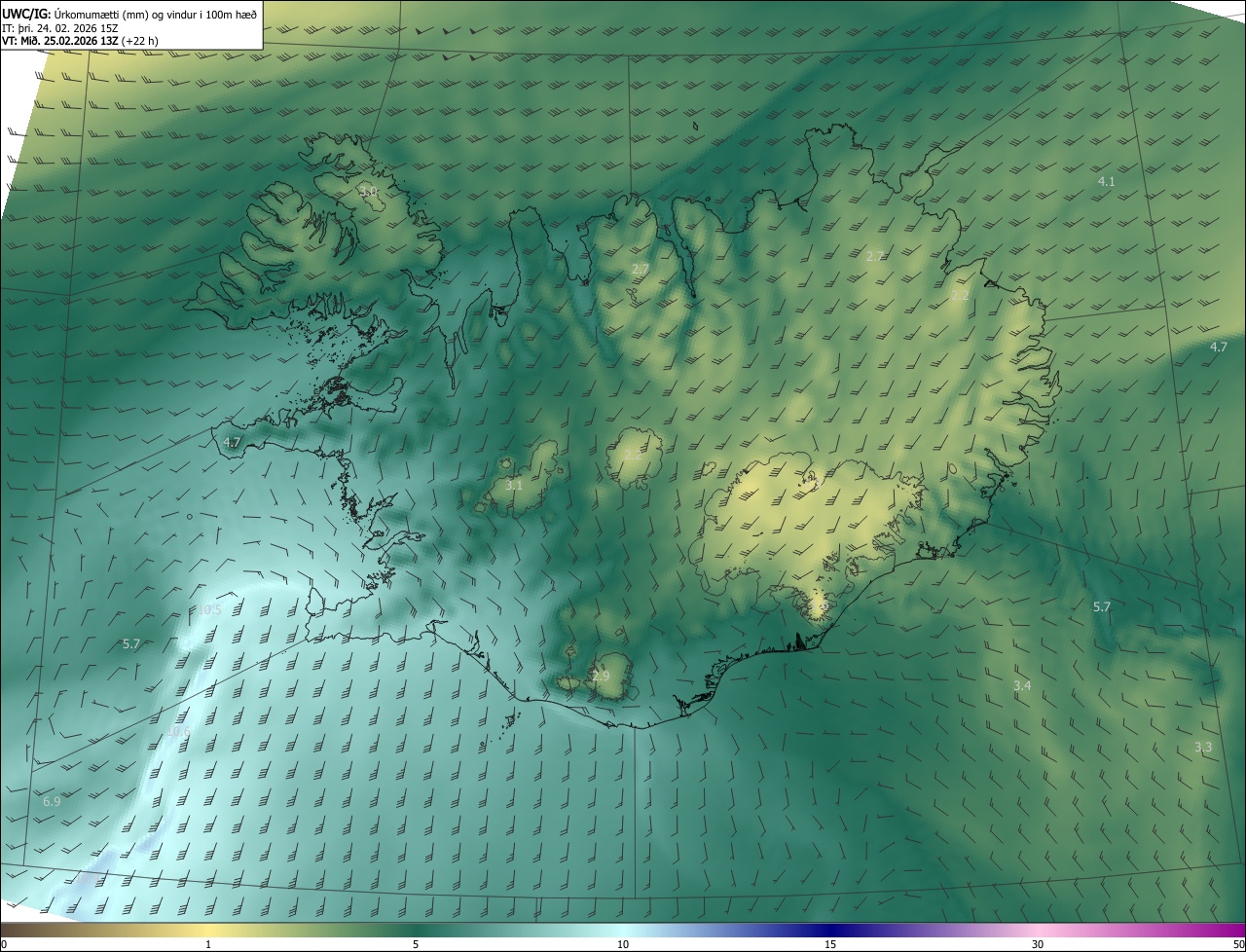Click the 3.4 value label on the map
The height and width of the screenshot is (952, 1246).
pos(1022,686)
